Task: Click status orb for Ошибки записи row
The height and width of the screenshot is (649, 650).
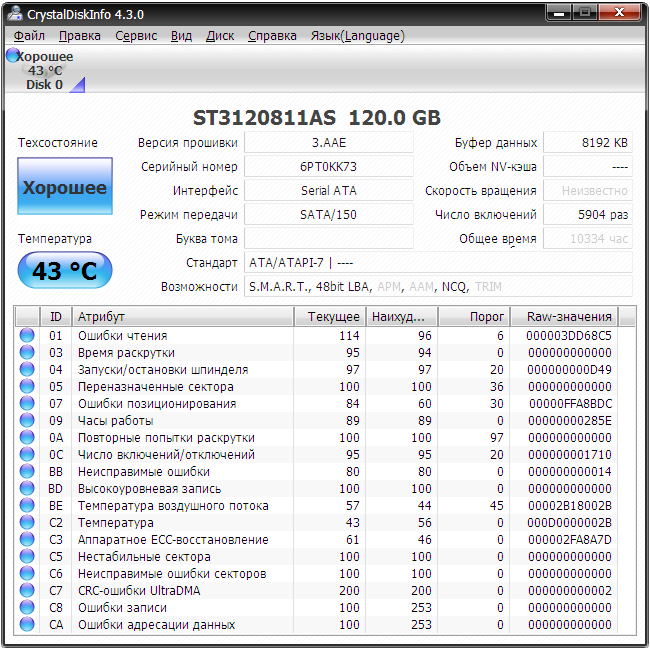Action: [27, 607]
